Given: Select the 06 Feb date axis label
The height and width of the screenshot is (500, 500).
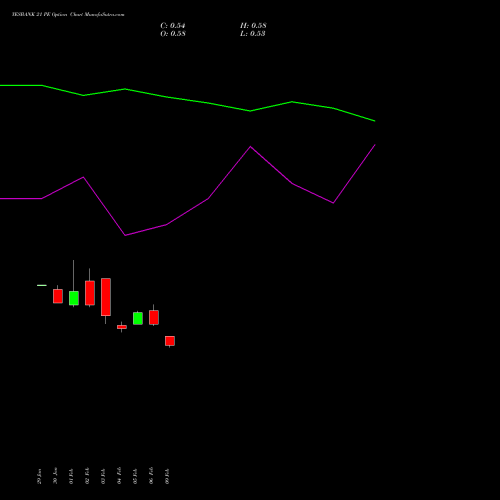Looking at the screenshot, I should [151, 476].
